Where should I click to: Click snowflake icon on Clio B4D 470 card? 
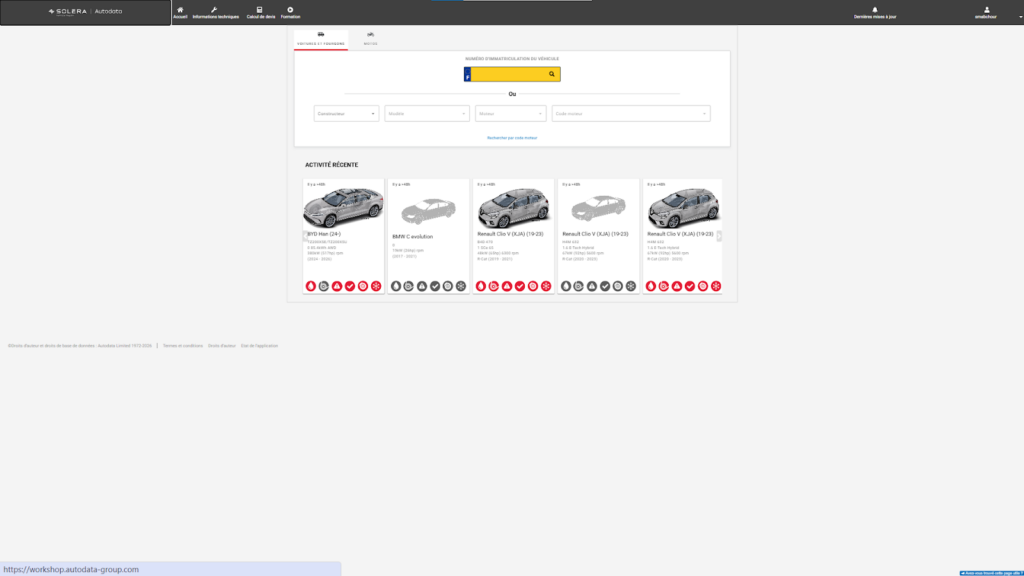pos(546,286)
